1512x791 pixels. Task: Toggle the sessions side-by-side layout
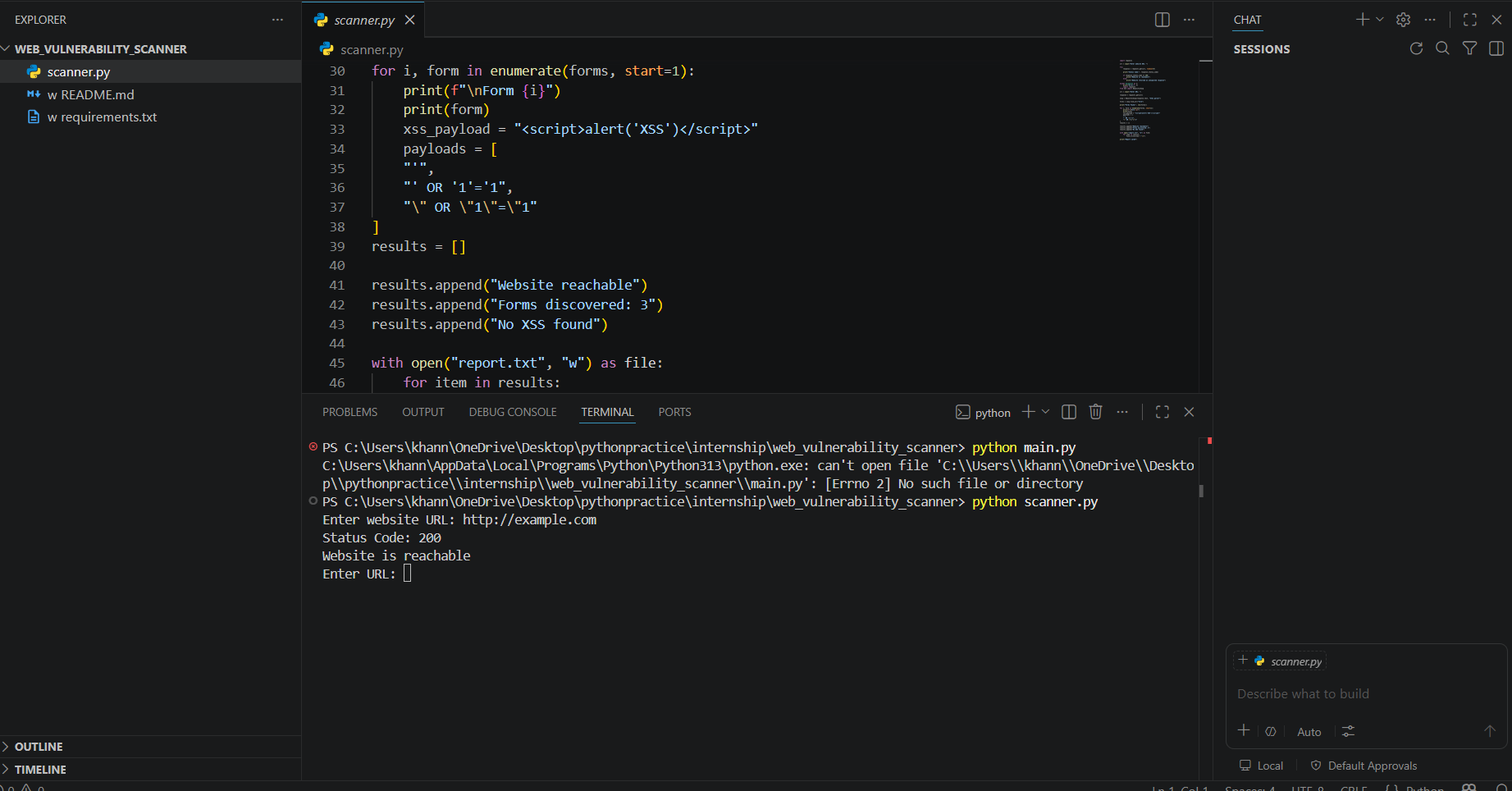click(1496, 48)
